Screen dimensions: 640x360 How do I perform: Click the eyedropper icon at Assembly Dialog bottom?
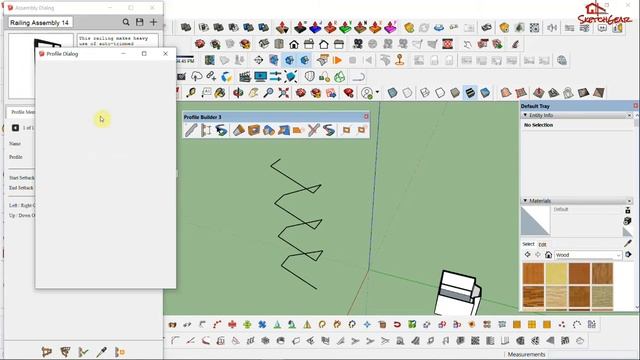(101, 351)
